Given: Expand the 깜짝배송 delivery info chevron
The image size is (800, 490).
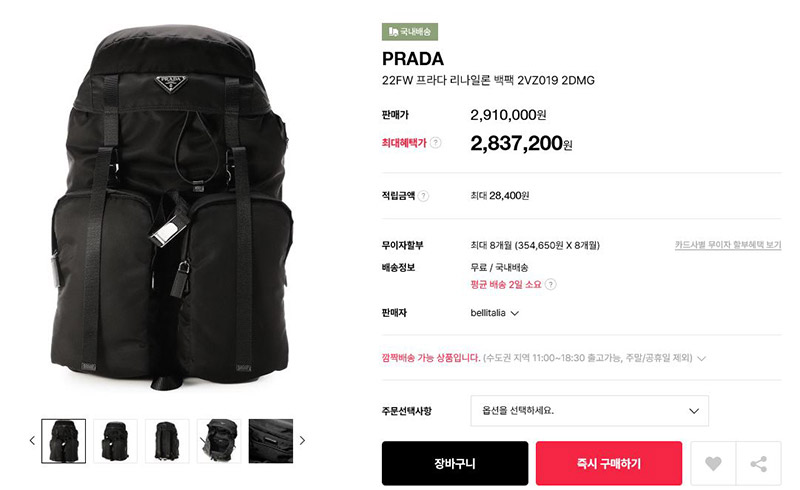Looking at the screenshot, I should tap(702, 358).
